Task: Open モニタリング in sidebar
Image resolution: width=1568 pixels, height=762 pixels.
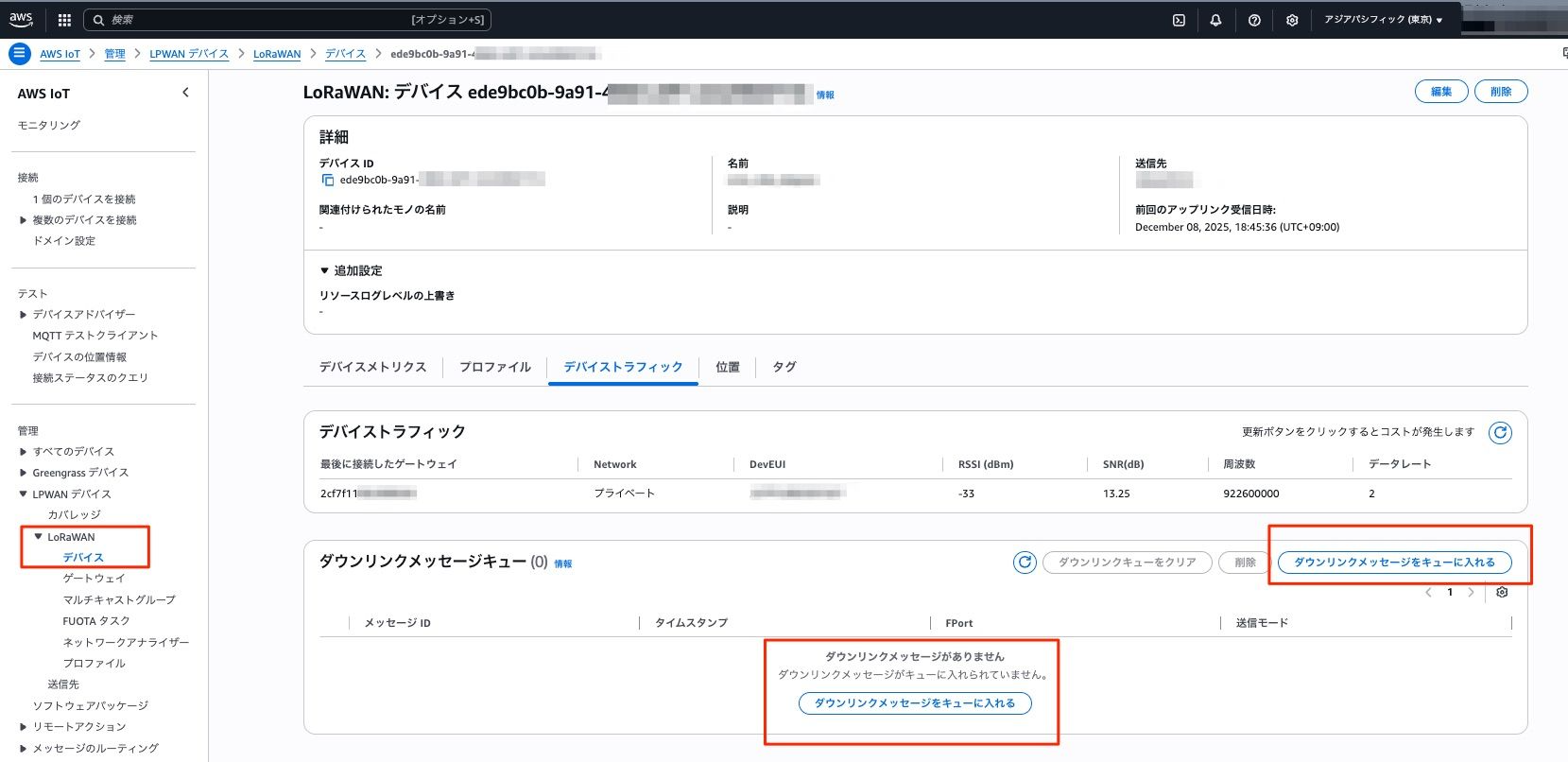Action: pyautogui.click(x=49, y=125)
